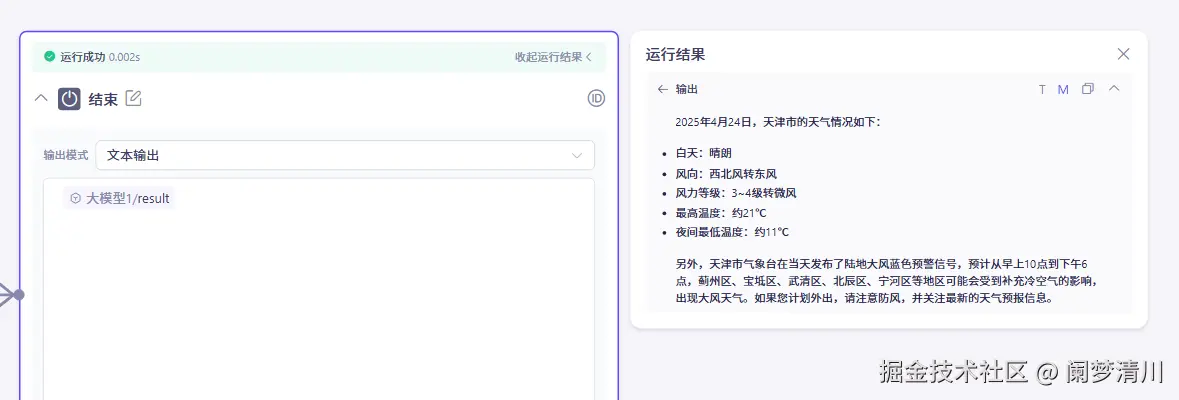This screenshot has width=1179, height=400.
Task: Close the 运行结果 panel
Action: [x=1123, y=54]
